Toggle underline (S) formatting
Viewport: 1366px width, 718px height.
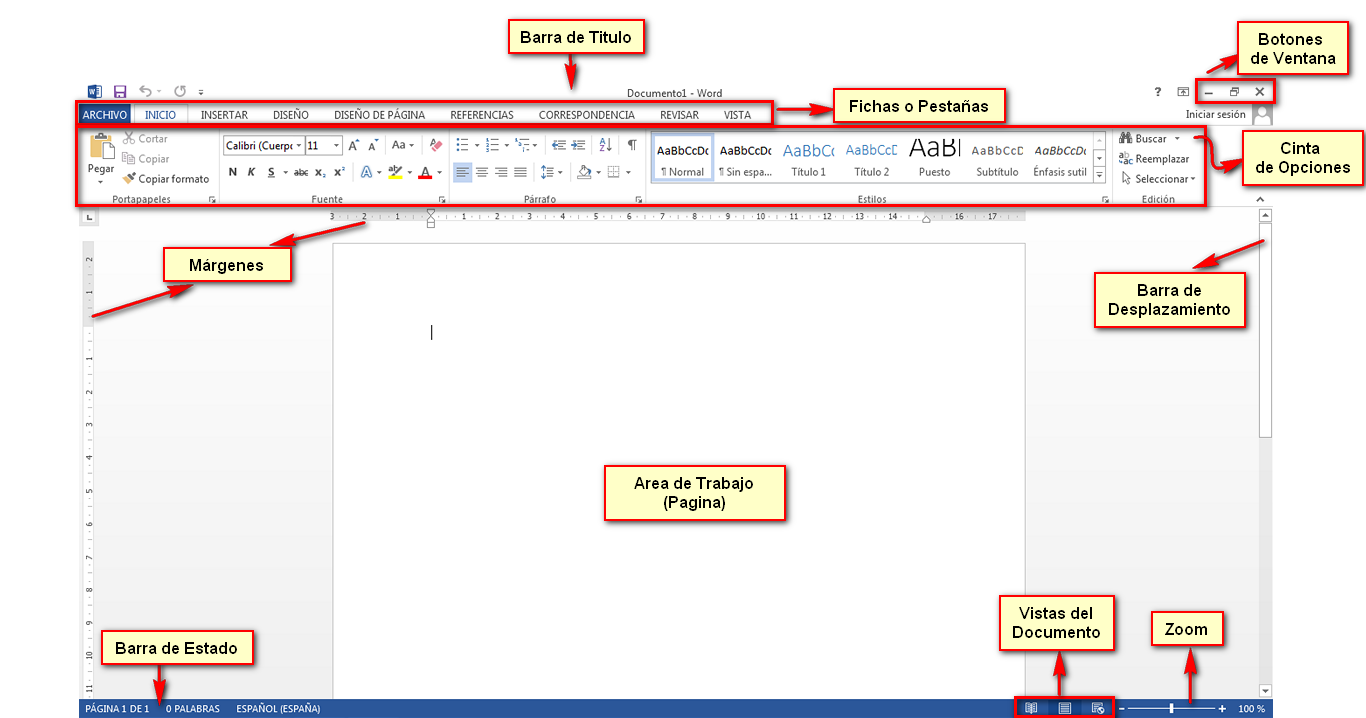271,172
